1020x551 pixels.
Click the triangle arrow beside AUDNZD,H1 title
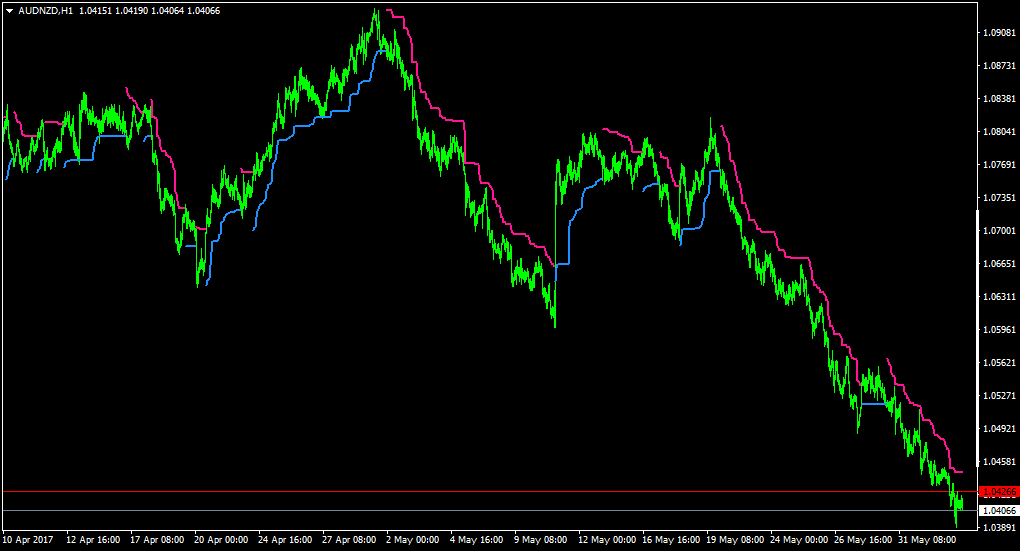[10, 11]
